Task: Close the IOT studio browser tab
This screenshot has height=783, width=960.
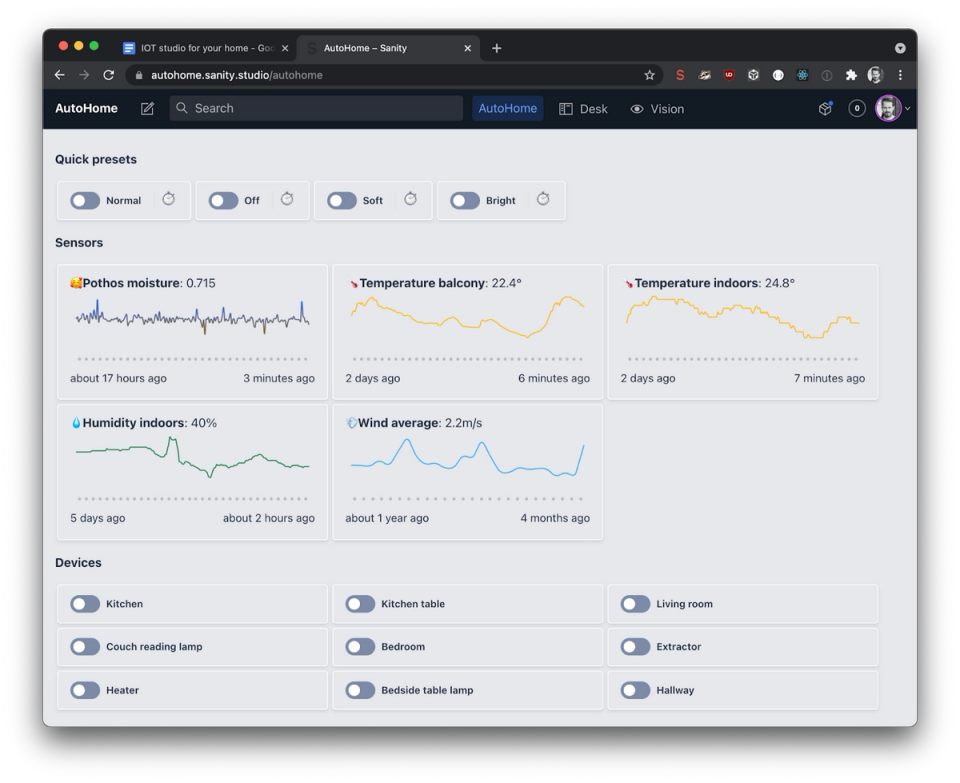Action: 285,48
